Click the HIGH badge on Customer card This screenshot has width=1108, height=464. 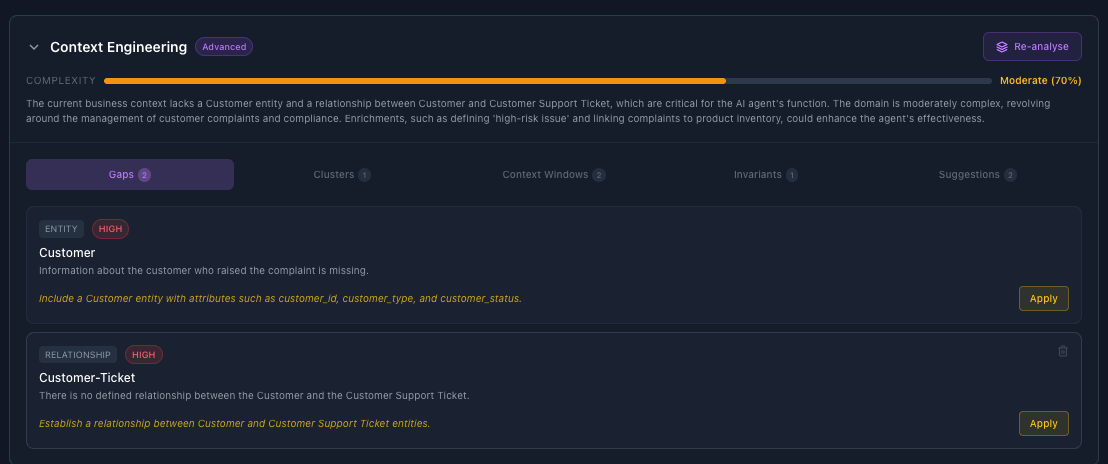[110, 229]
